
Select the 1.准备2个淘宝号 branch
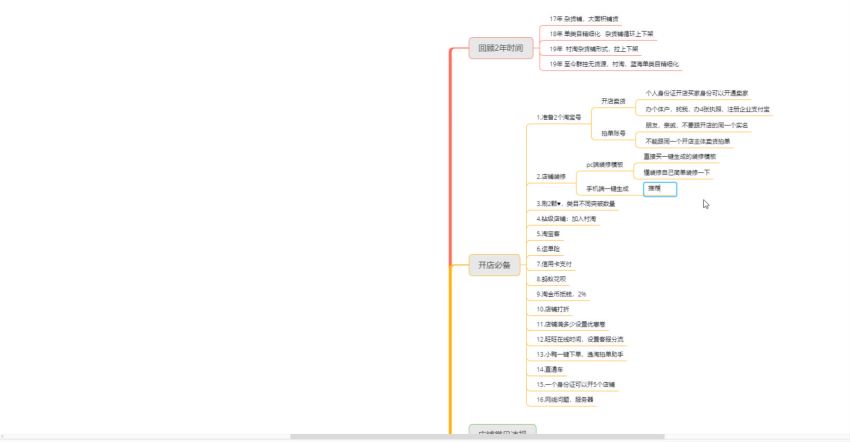click(559, 117)
